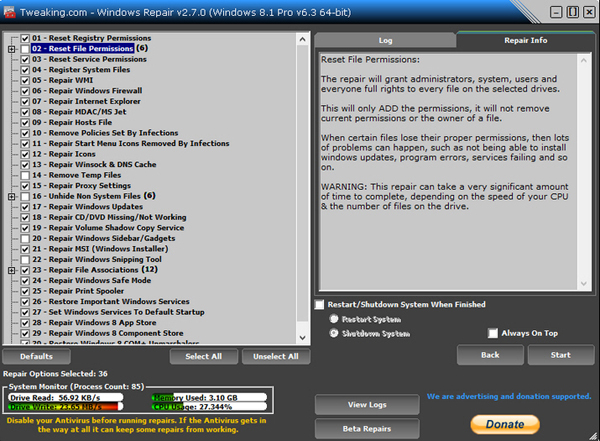
Task: Select 11 - Repair Start Menu Icons row
Action: click(x=130, y=144)
